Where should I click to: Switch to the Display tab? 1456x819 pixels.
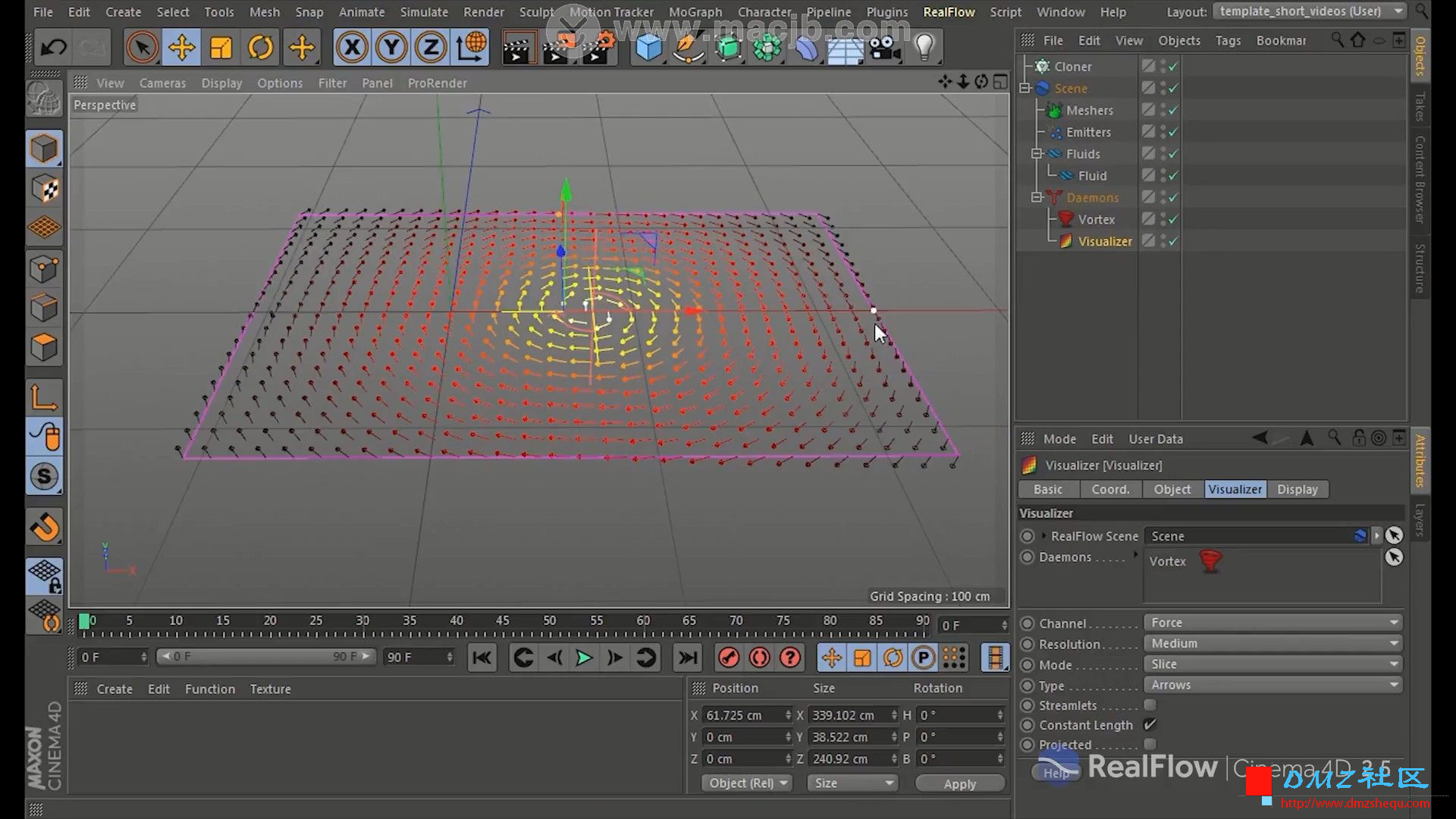1297,489
